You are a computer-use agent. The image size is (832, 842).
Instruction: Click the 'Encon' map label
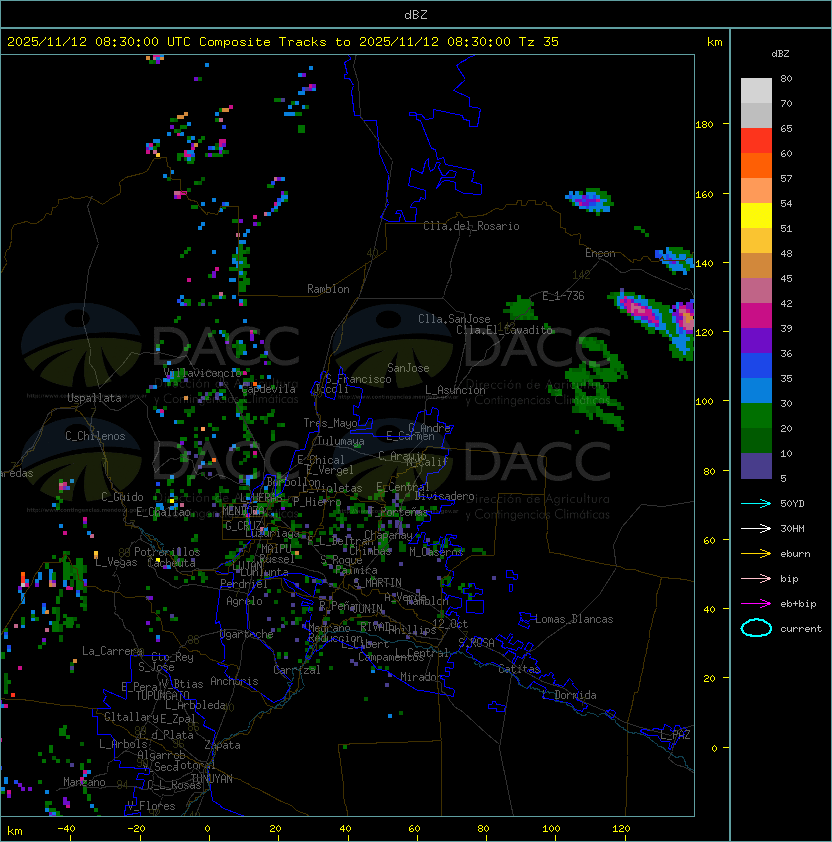pyautogui.click(x=600, y=253)
